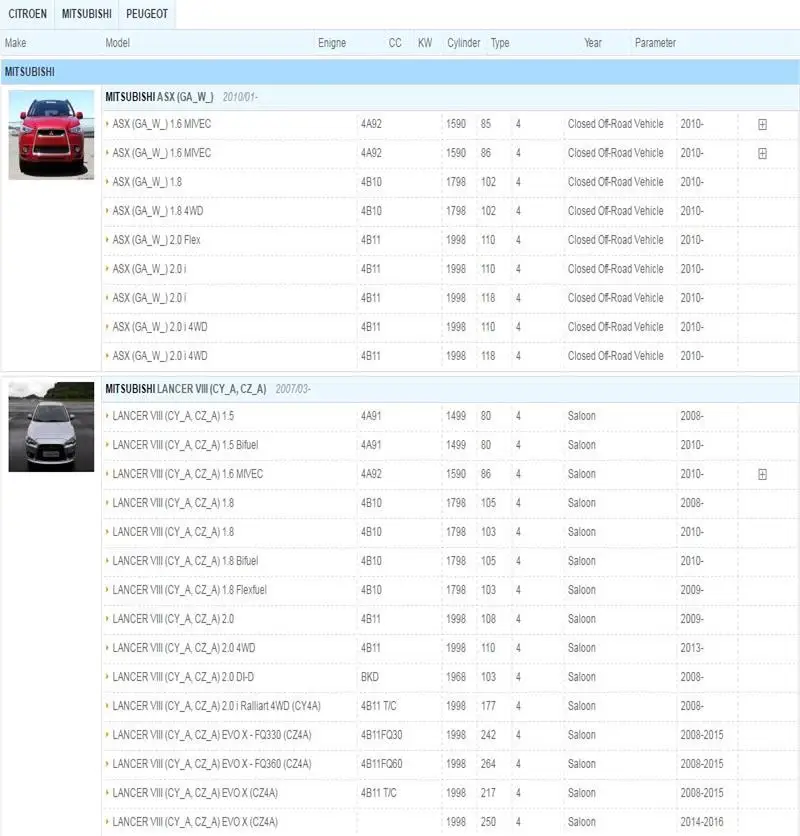Open the ASX (GA_W_) 1.8 4WD model
The image size is (800, 836).
pos(158,211)
